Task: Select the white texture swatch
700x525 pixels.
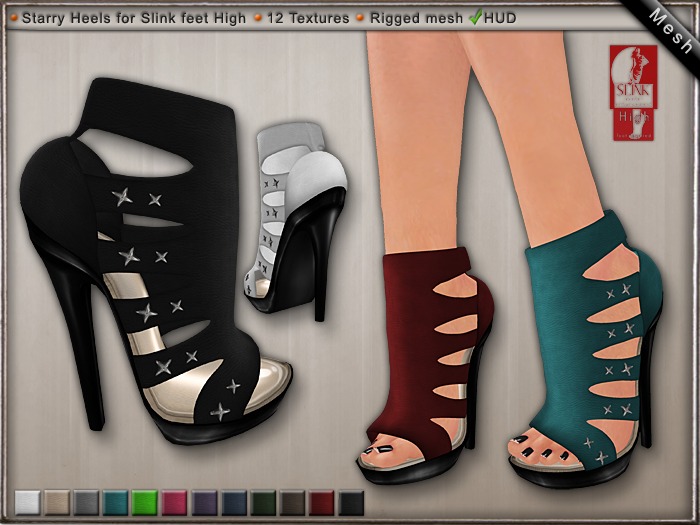Action: pos(28,503)
